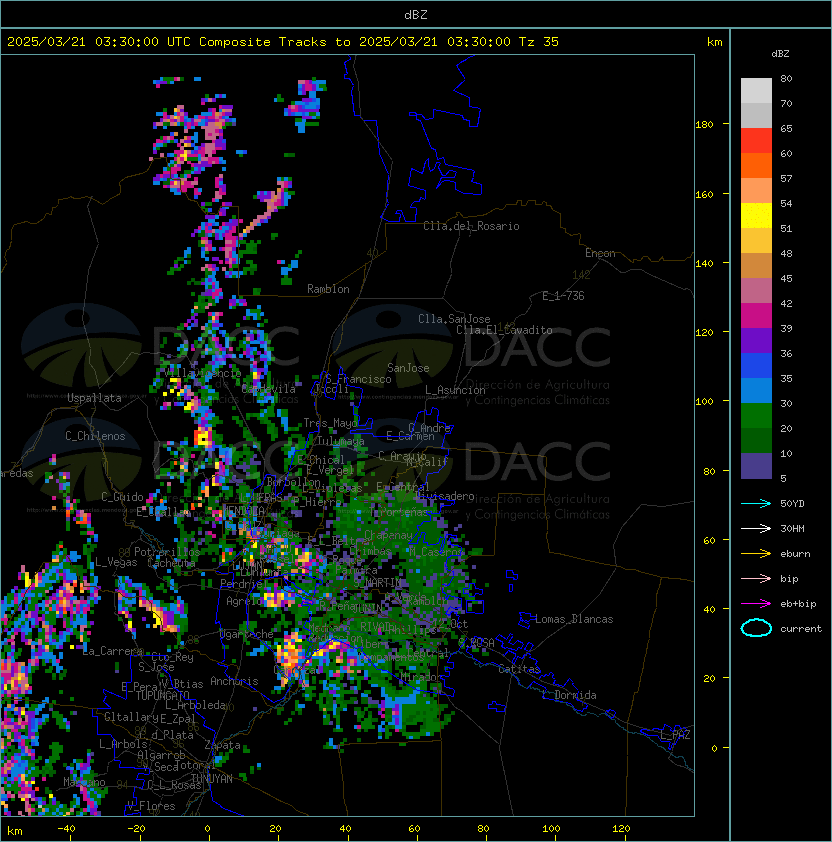Click the 'Zapata' map label
Image resolution: width=832 pixels, height=842 pixels.
click(x=222, y=745)
